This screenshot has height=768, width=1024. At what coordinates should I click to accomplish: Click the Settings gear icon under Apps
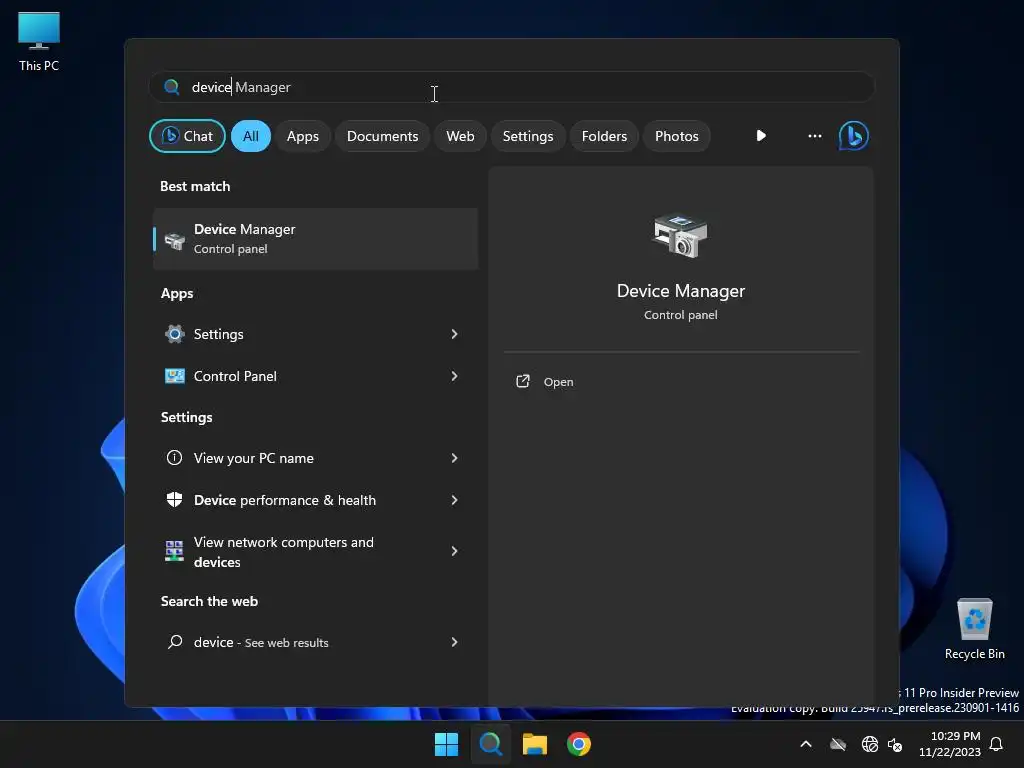tap(174, 334)
